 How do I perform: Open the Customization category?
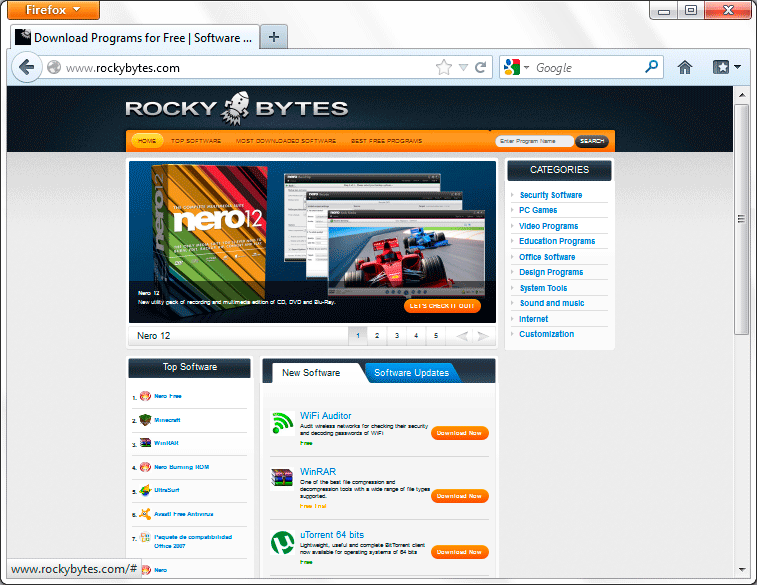pos(547,334)
